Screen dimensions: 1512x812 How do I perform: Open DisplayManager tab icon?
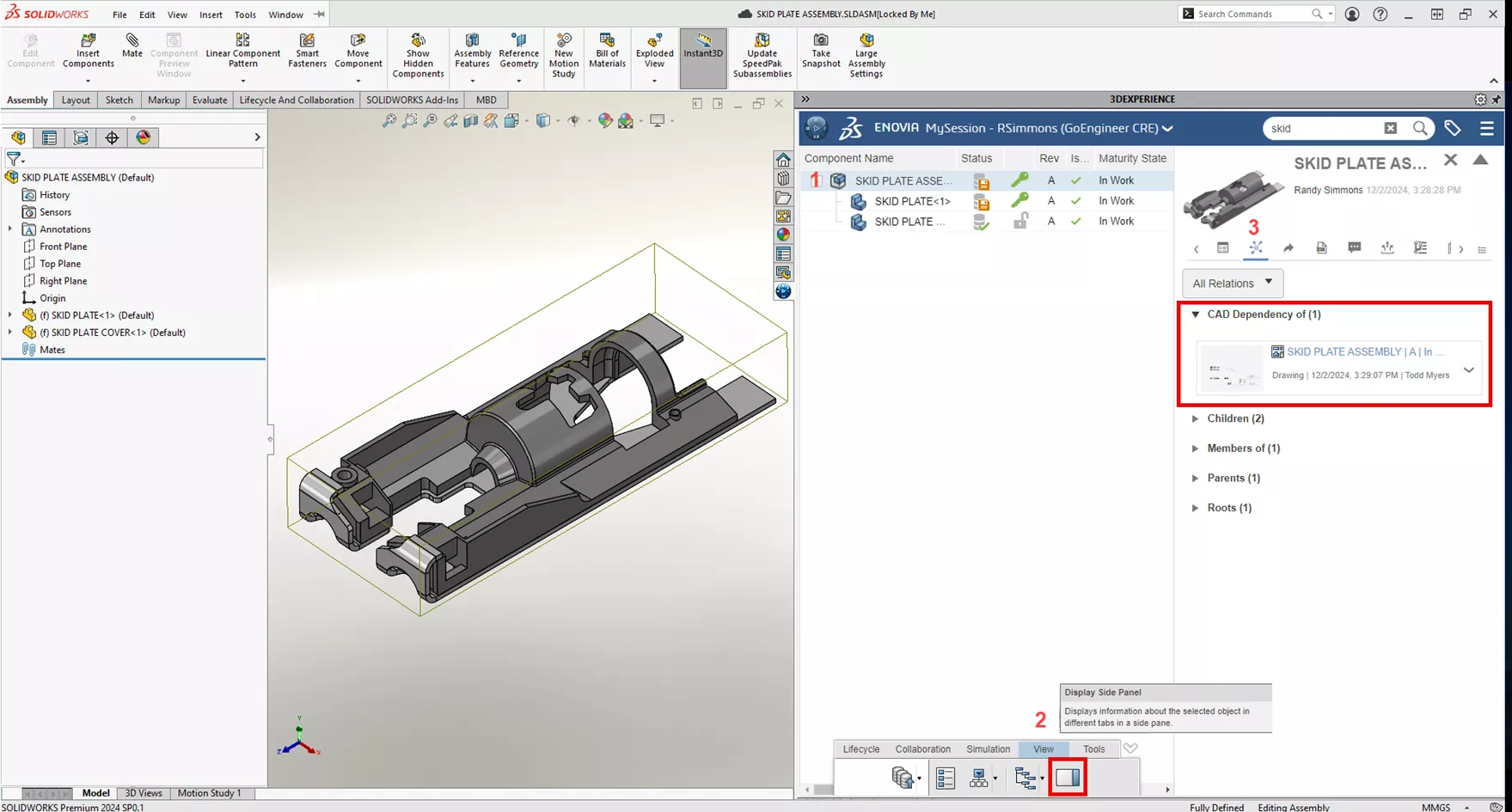click(x=144, y=137)
